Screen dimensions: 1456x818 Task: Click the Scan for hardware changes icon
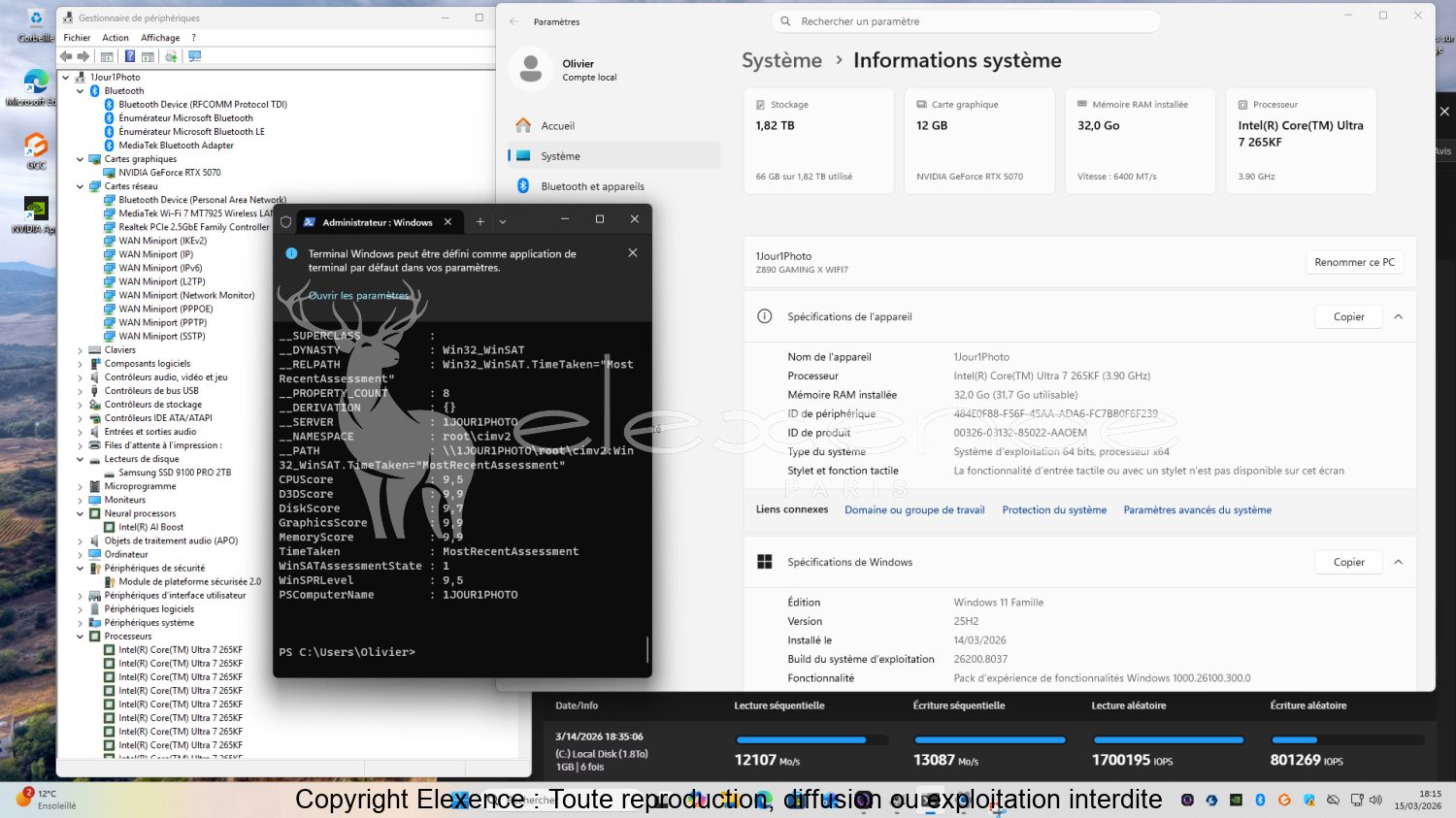click(194, 56)
